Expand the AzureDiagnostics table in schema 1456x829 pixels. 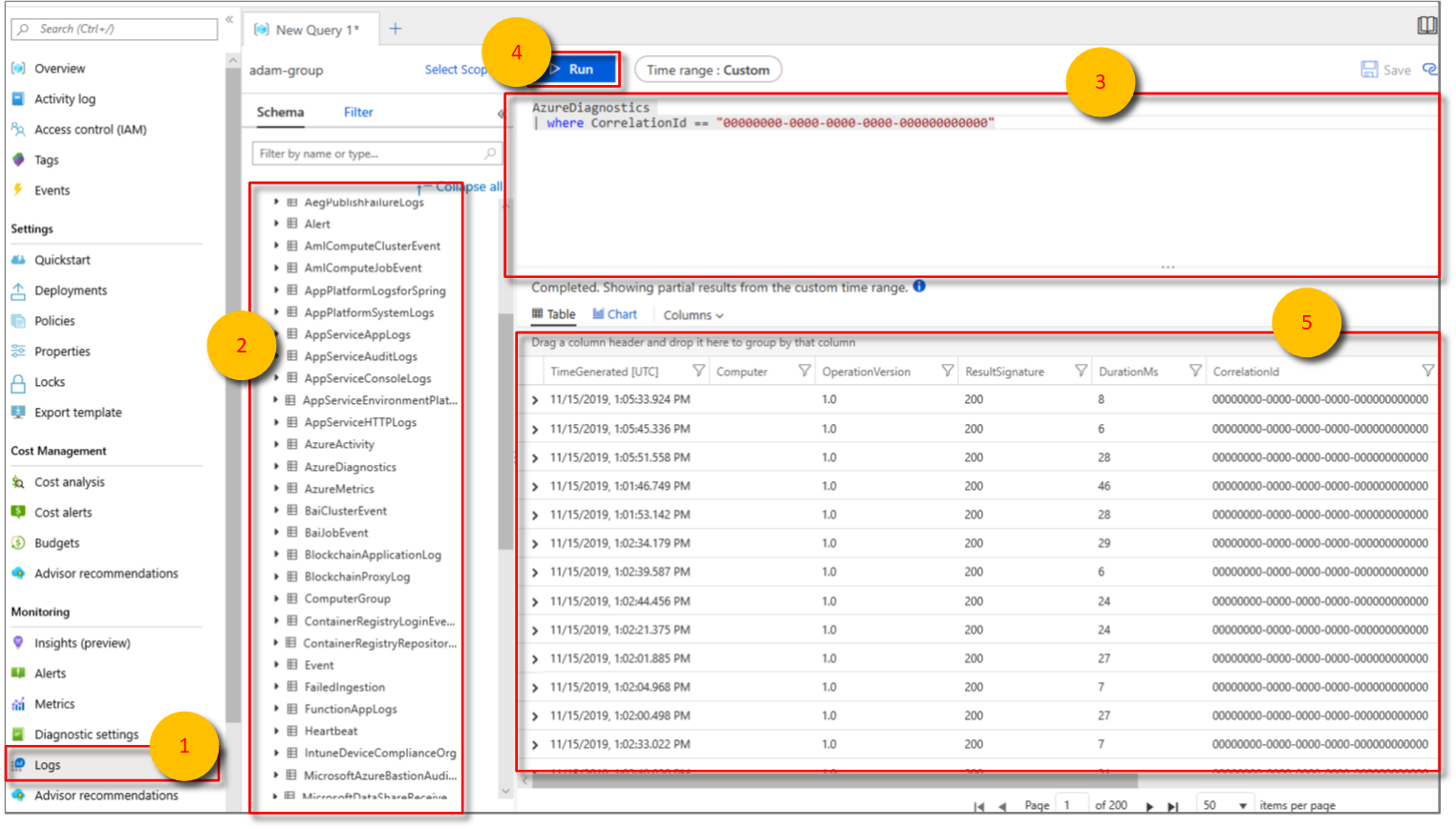(x=277, y=467)
